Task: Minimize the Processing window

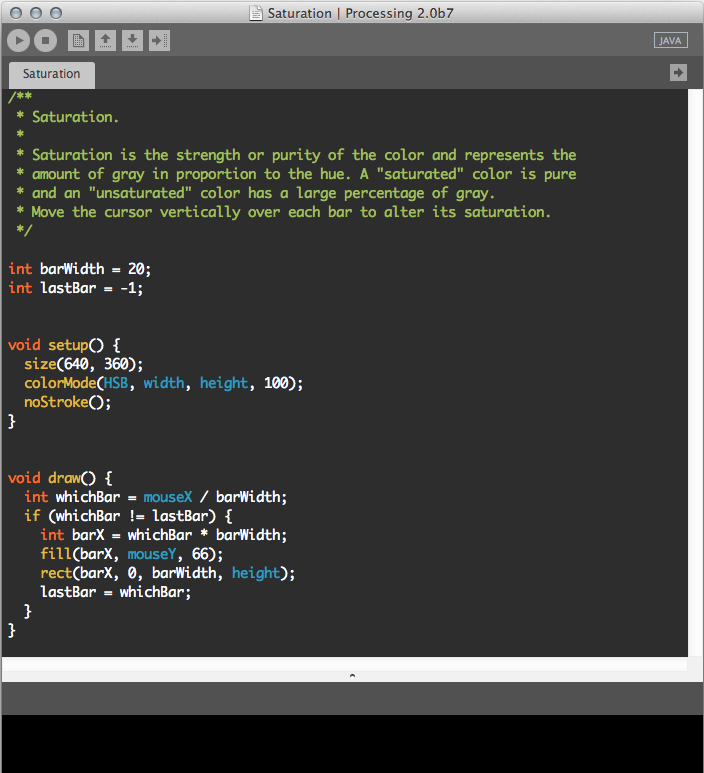Action: pos(36,13)
